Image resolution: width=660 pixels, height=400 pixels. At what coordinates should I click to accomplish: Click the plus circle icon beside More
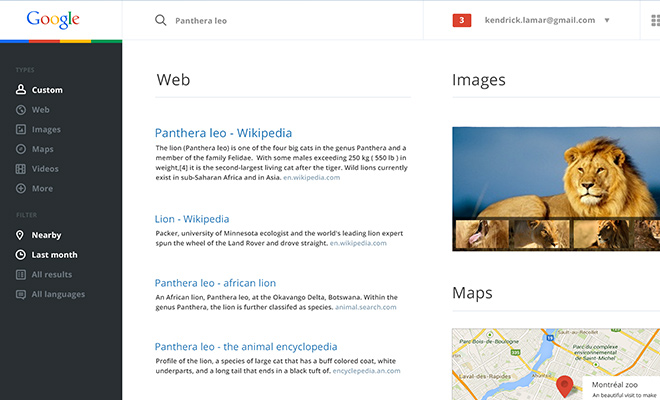(x=21, y=188)
